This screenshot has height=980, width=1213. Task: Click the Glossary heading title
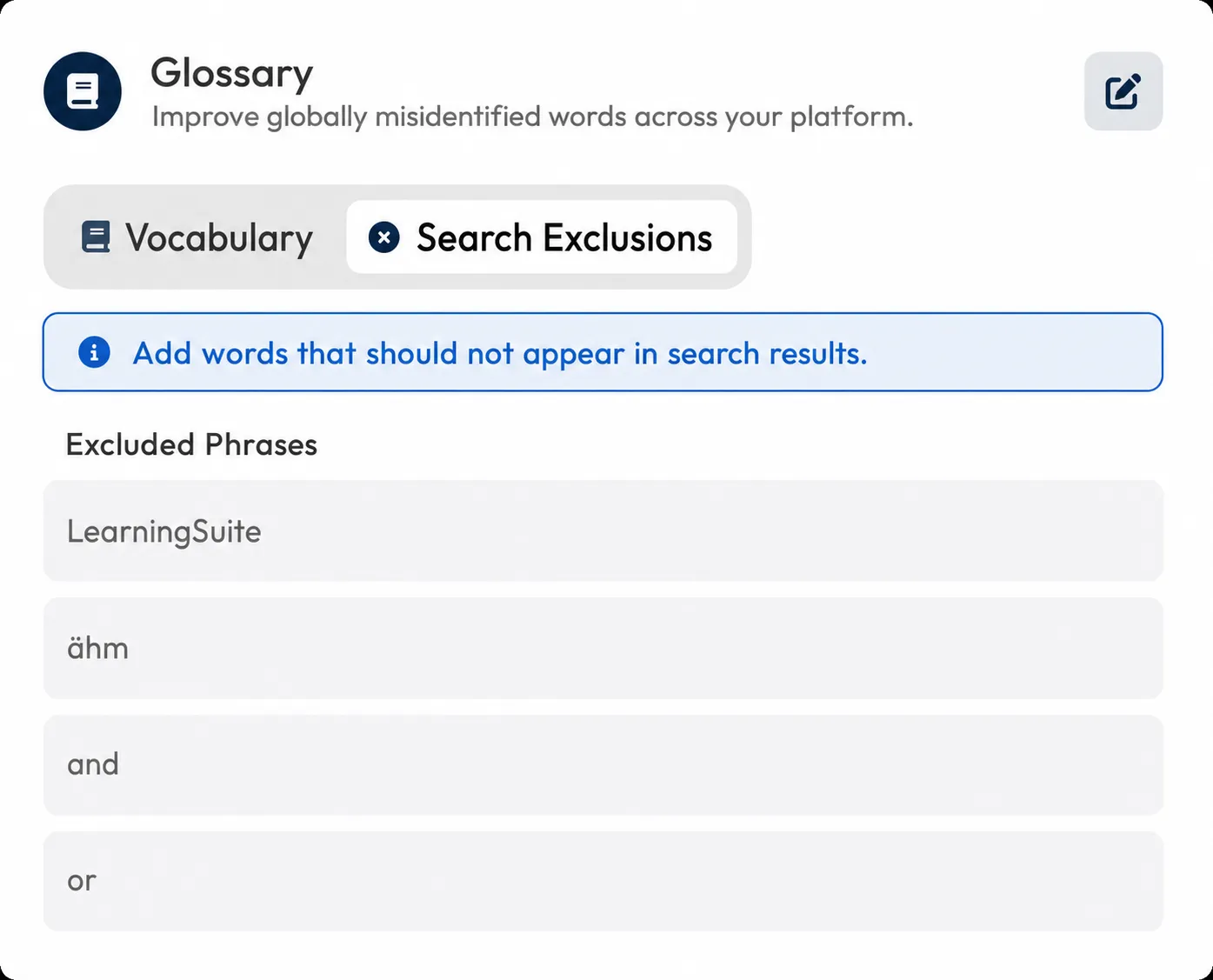click(x=231, y=74)
